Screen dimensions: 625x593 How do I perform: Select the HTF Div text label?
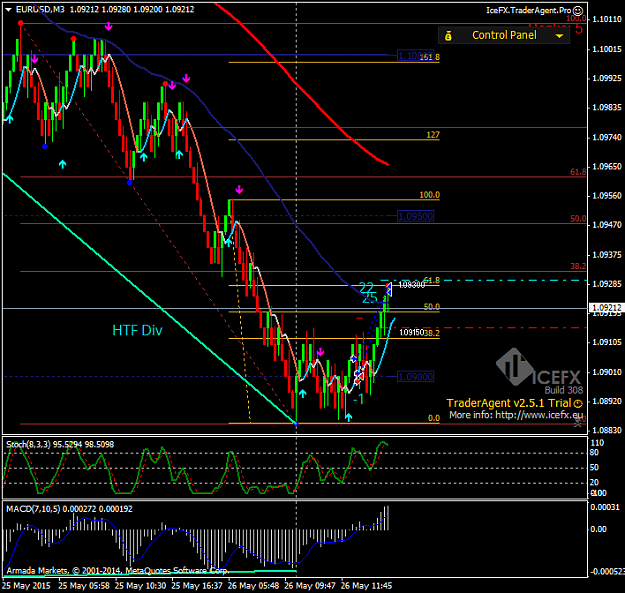137,330
